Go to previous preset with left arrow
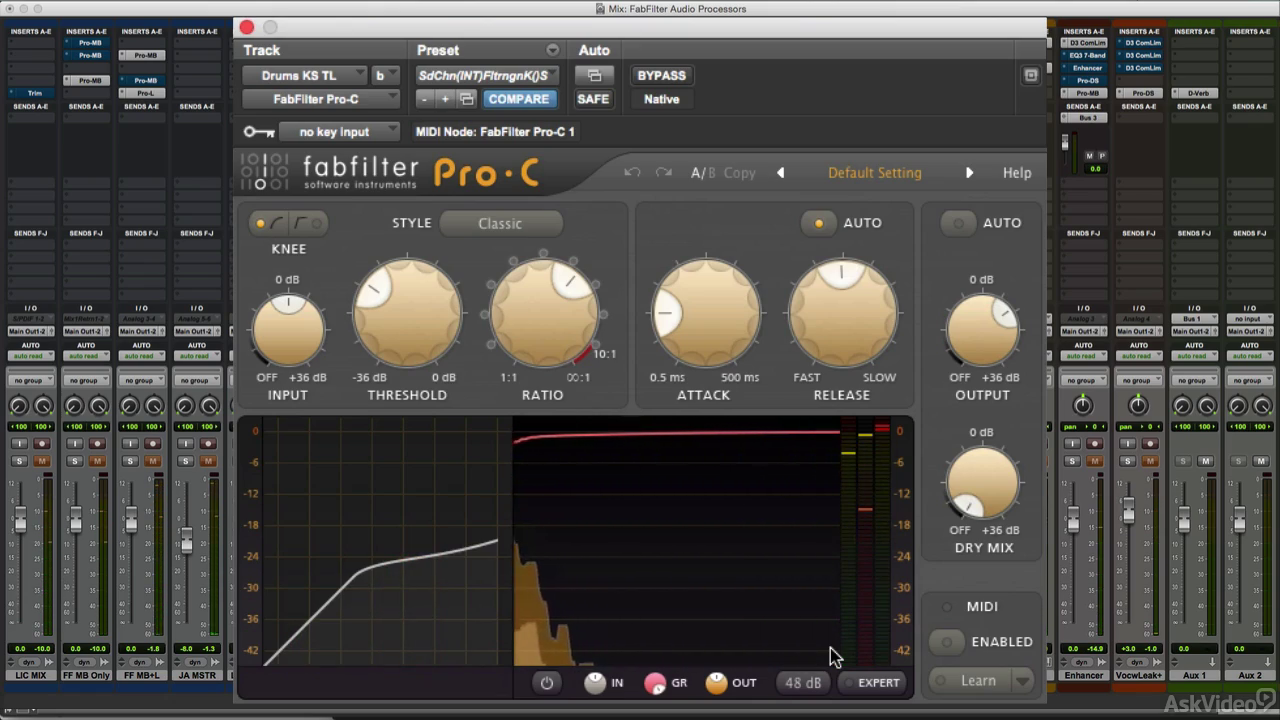 (781, 173)
